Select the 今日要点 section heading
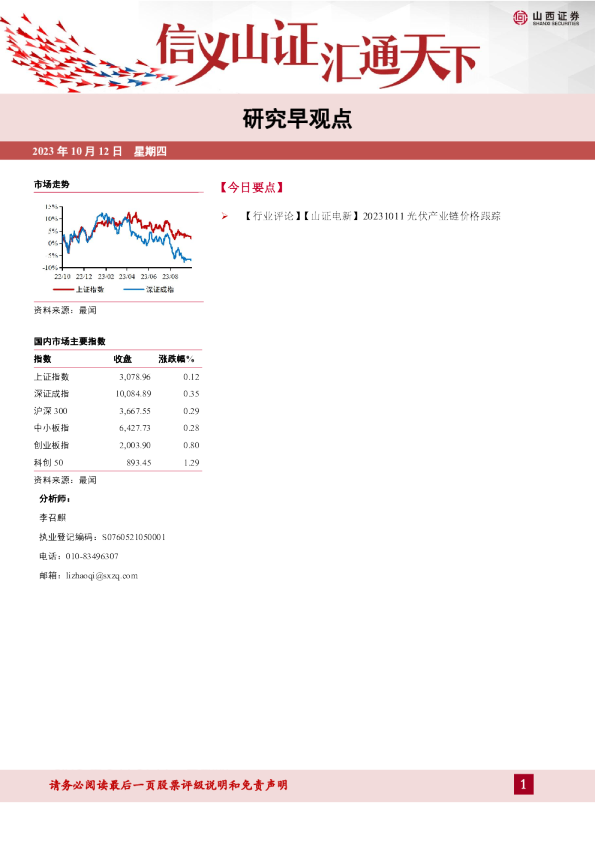 [x=251, y=187]
